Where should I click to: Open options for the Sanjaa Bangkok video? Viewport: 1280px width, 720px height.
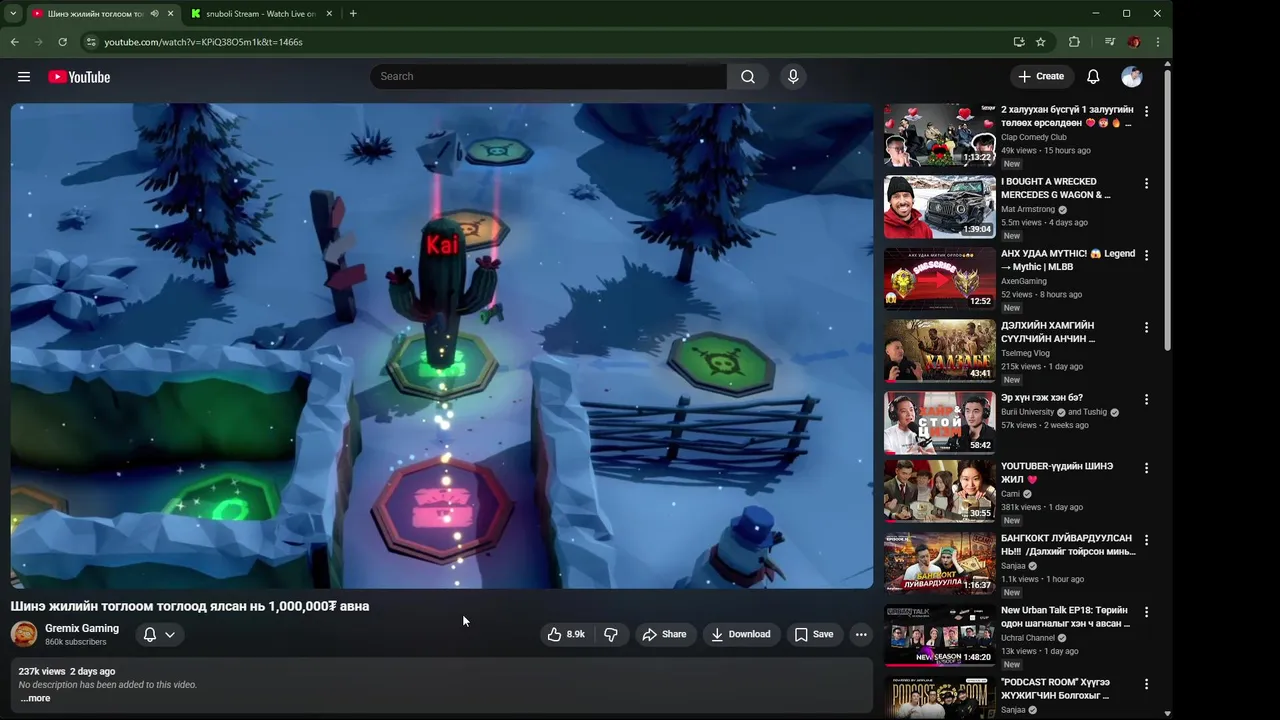(x=1146, y=539)
